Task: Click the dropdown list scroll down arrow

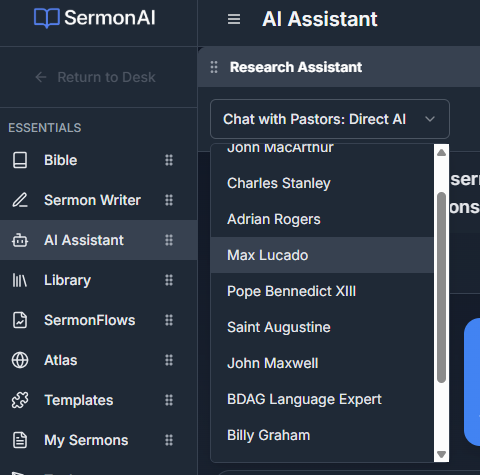Action: click(441, 454)
